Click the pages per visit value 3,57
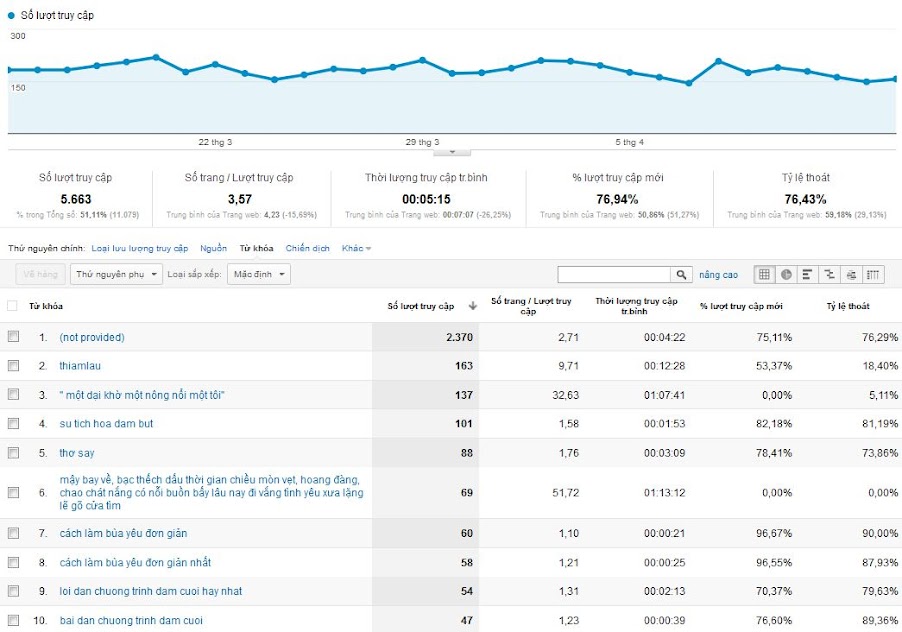Viewport: 902px width, 632px height. pos(240,200)
